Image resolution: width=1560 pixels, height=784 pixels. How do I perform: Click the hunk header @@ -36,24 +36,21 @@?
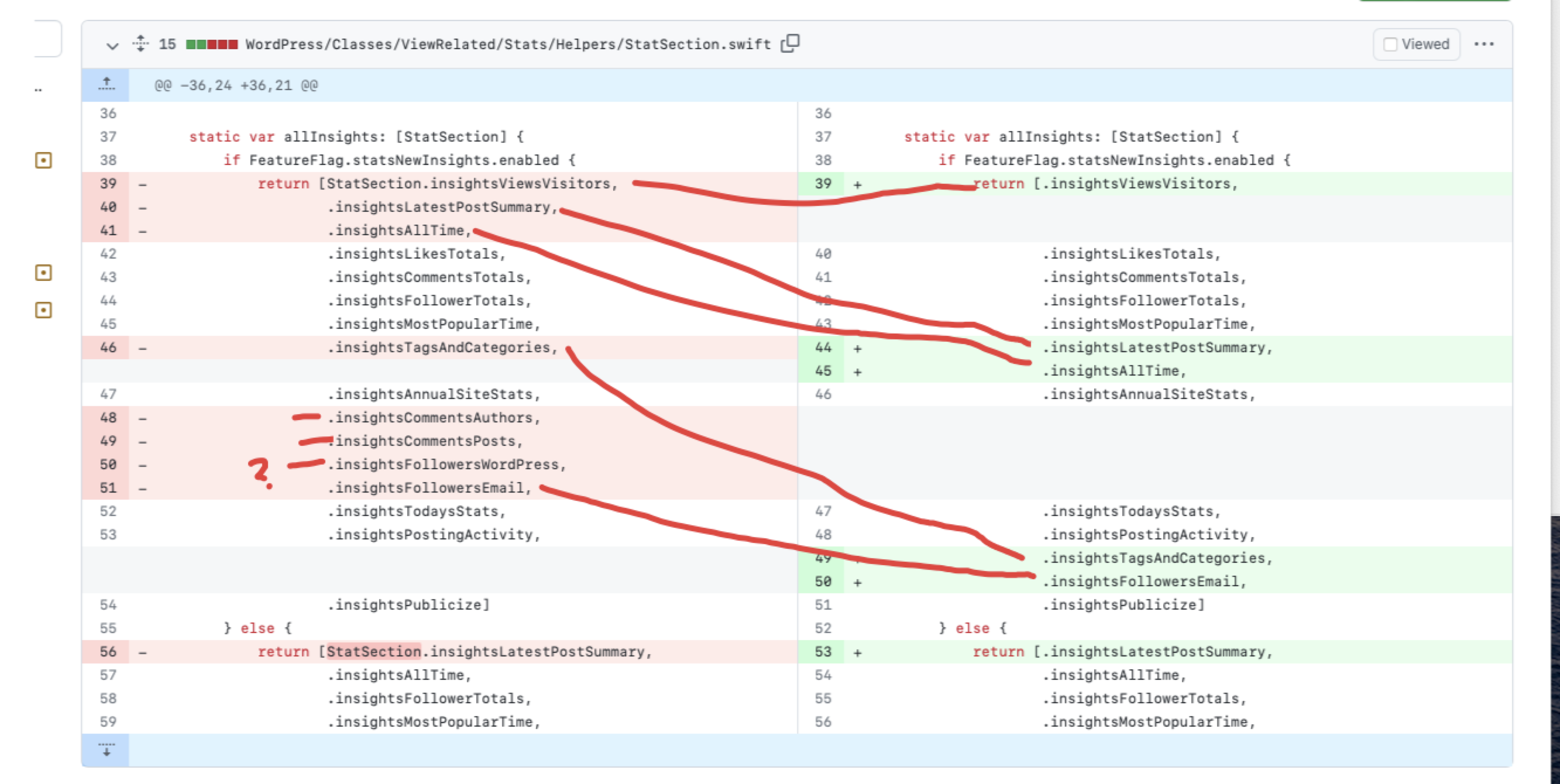tap(236, 85)
